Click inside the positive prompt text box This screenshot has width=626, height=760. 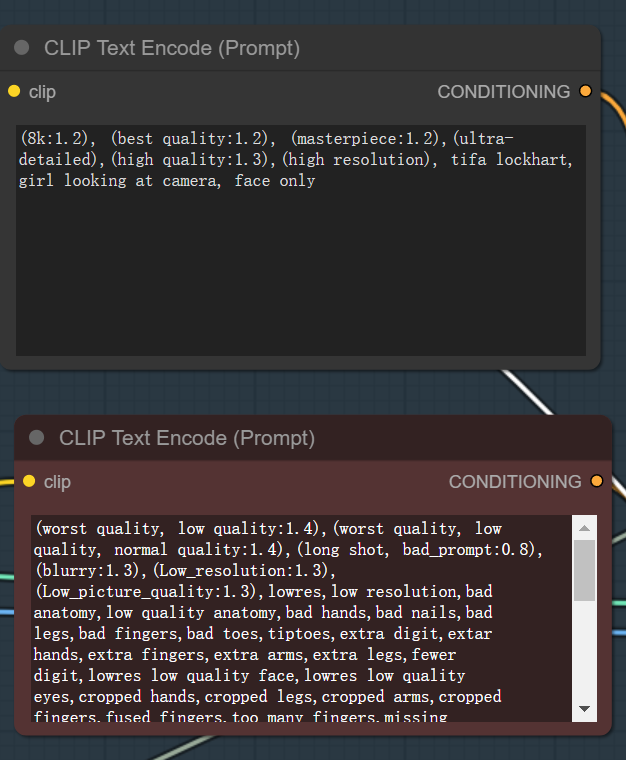[301, 240]
